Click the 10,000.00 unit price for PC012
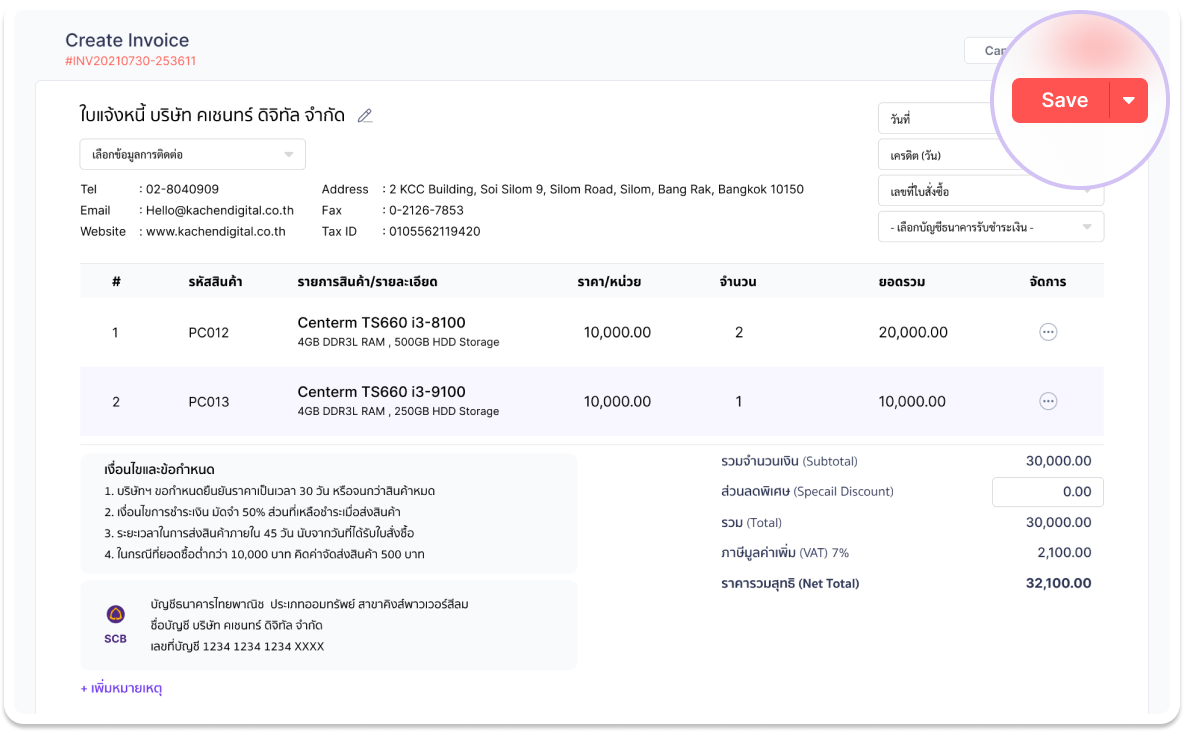This screenshot has width=1184, height=732. (x=617, y=332)
